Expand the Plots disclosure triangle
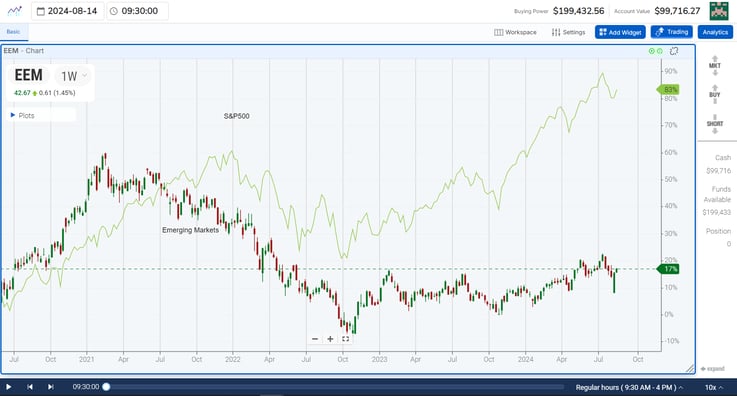737x396 pixels. (13, 115)
